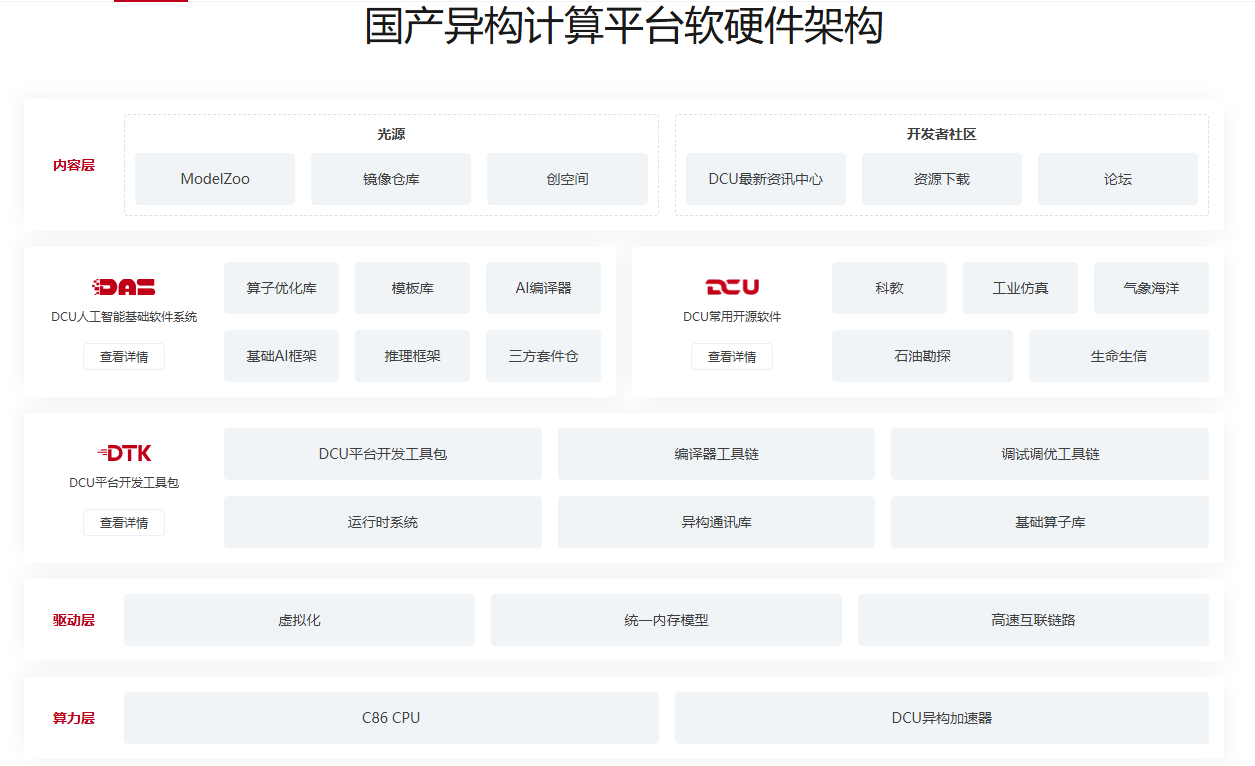Open the 生命生信 category

click(x=1119, y=356)
